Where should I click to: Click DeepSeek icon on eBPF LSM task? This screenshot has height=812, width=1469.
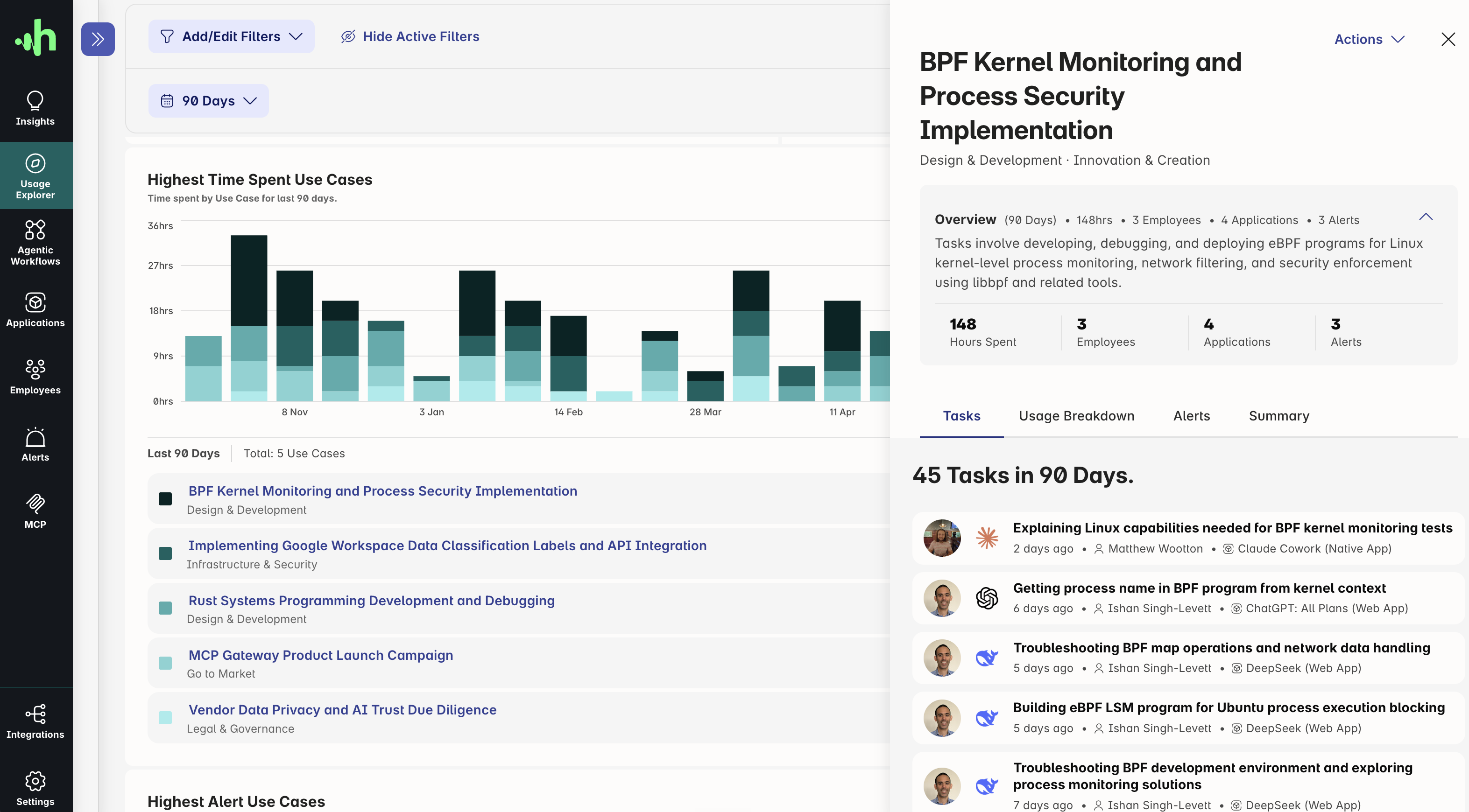pyautogui.click(x=987, y=717)
